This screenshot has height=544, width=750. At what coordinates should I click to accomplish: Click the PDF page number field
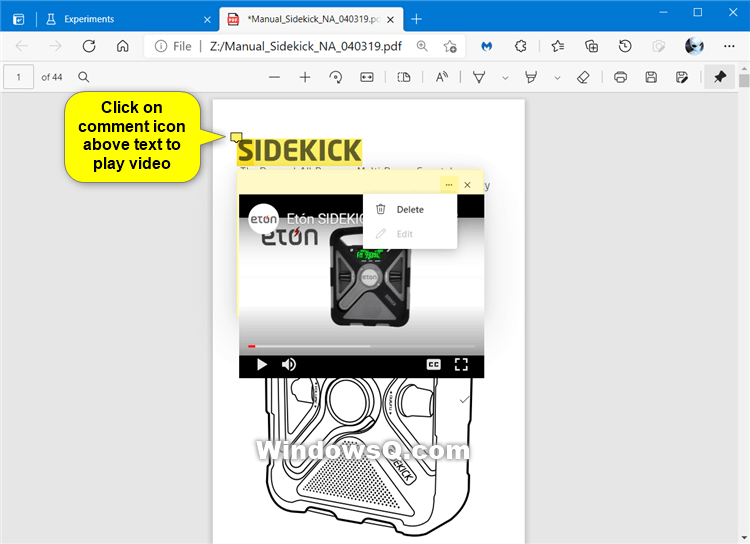tap(19, 77)
